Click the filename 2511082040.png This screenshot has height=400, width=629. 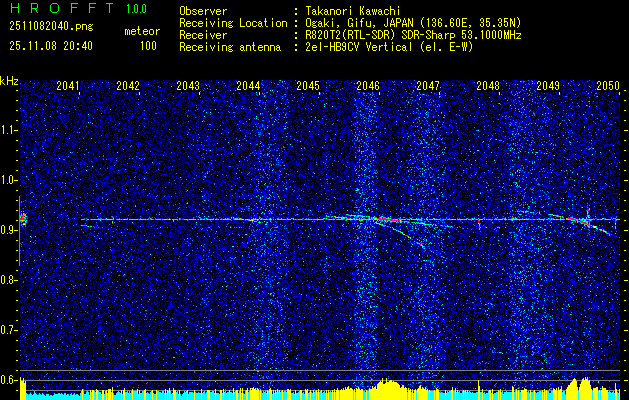[x=51, y=27]
